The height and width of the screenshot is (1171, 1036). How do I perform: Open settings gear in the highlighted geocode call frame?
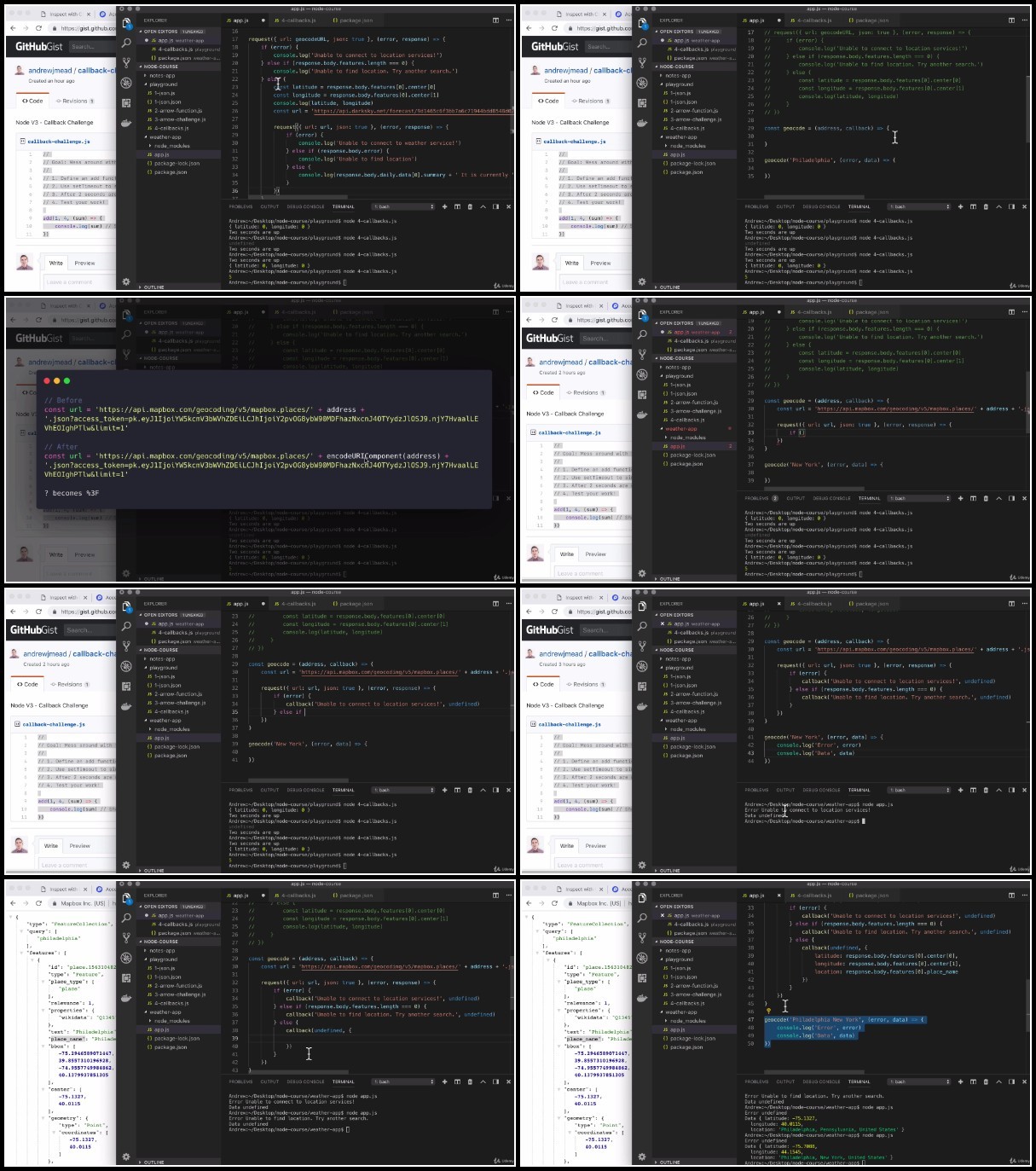[x=642, y=1157]
